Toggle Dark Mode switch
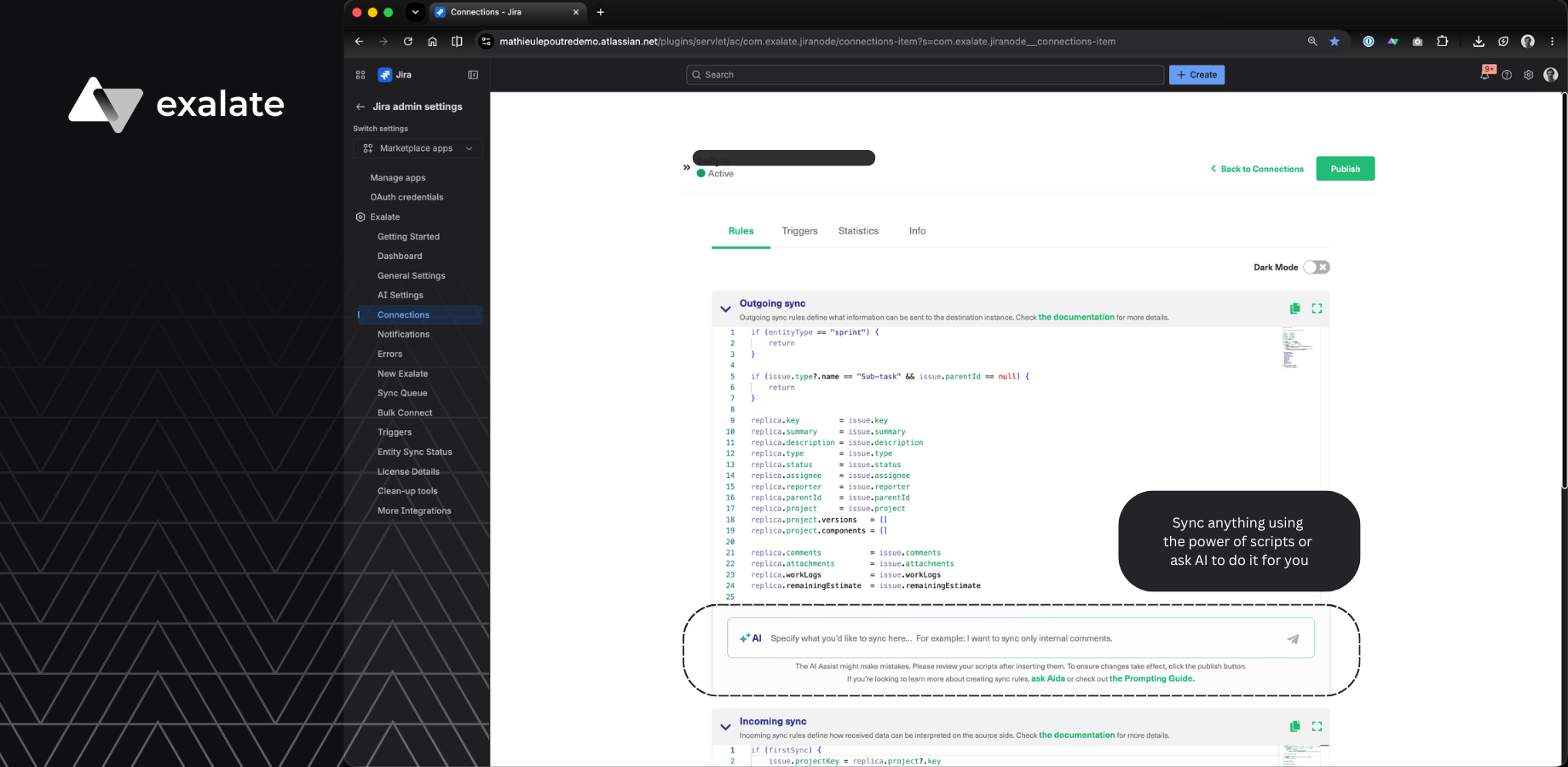Viewport: 1568px width, 767px height. click(x=1317, y=267)
